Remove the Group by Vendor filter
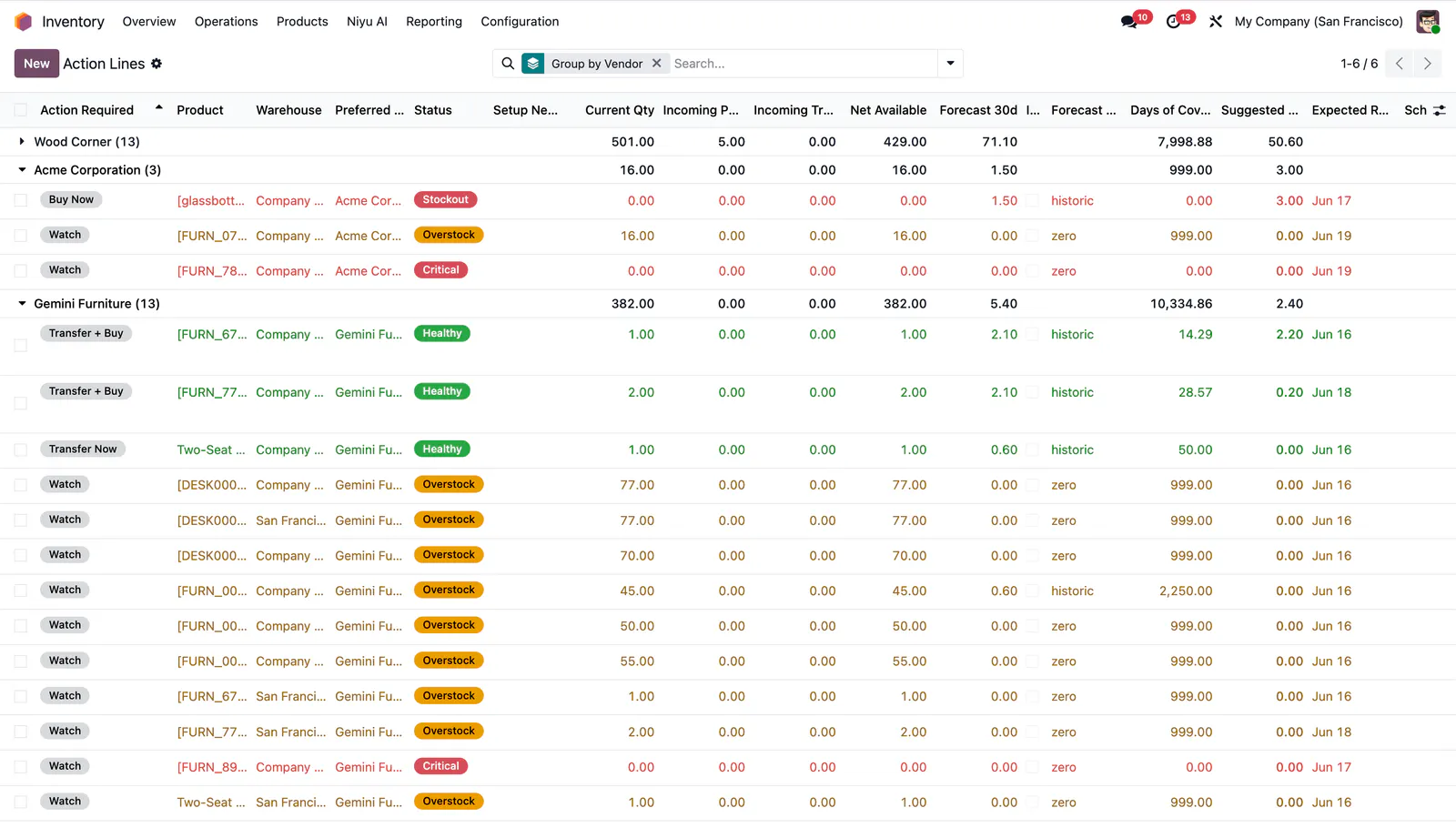Screen dimensions: 1456x828 click(x=656, y=64)
